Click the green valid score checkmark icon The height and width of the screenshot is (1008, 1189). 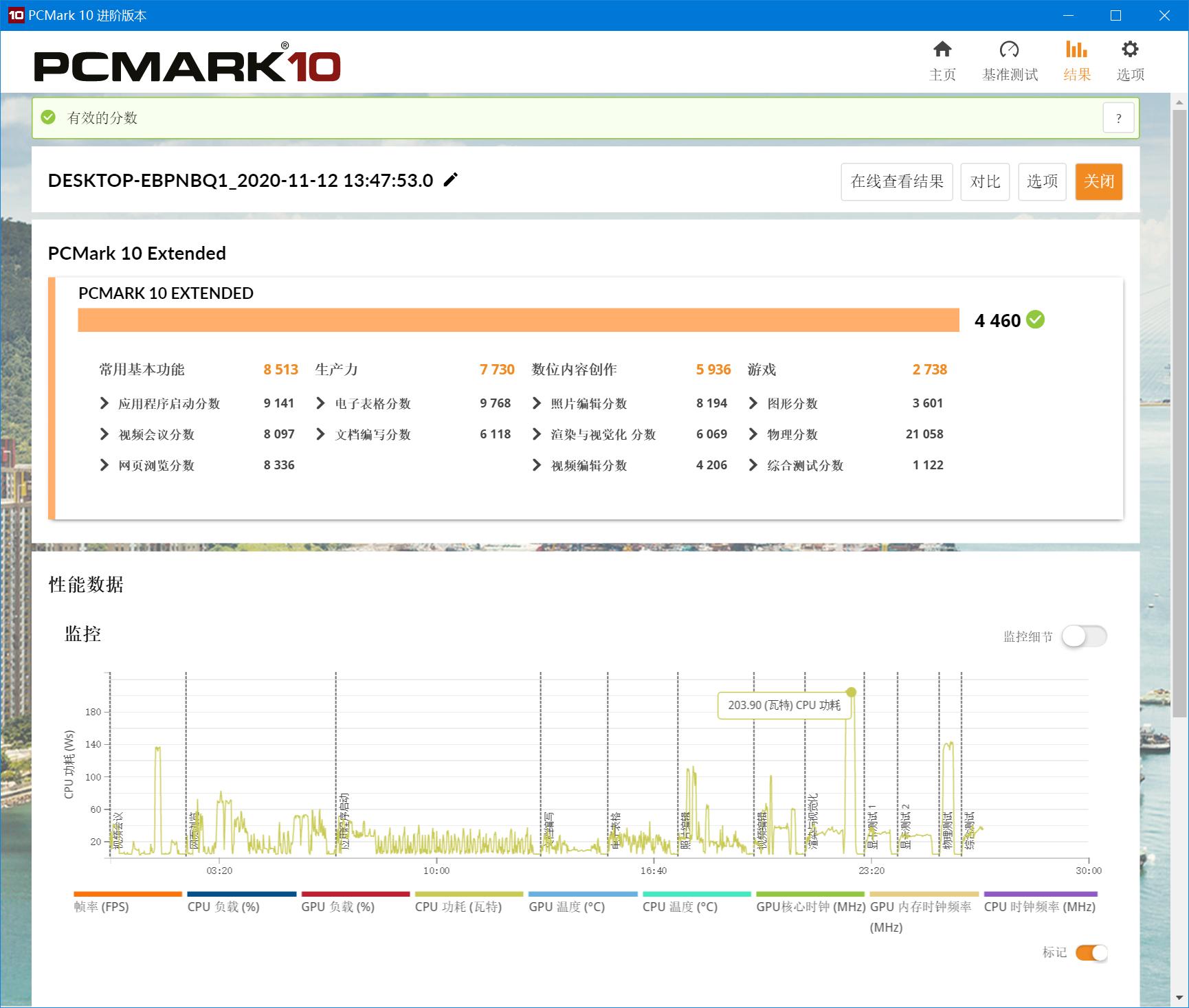point(48,117)
